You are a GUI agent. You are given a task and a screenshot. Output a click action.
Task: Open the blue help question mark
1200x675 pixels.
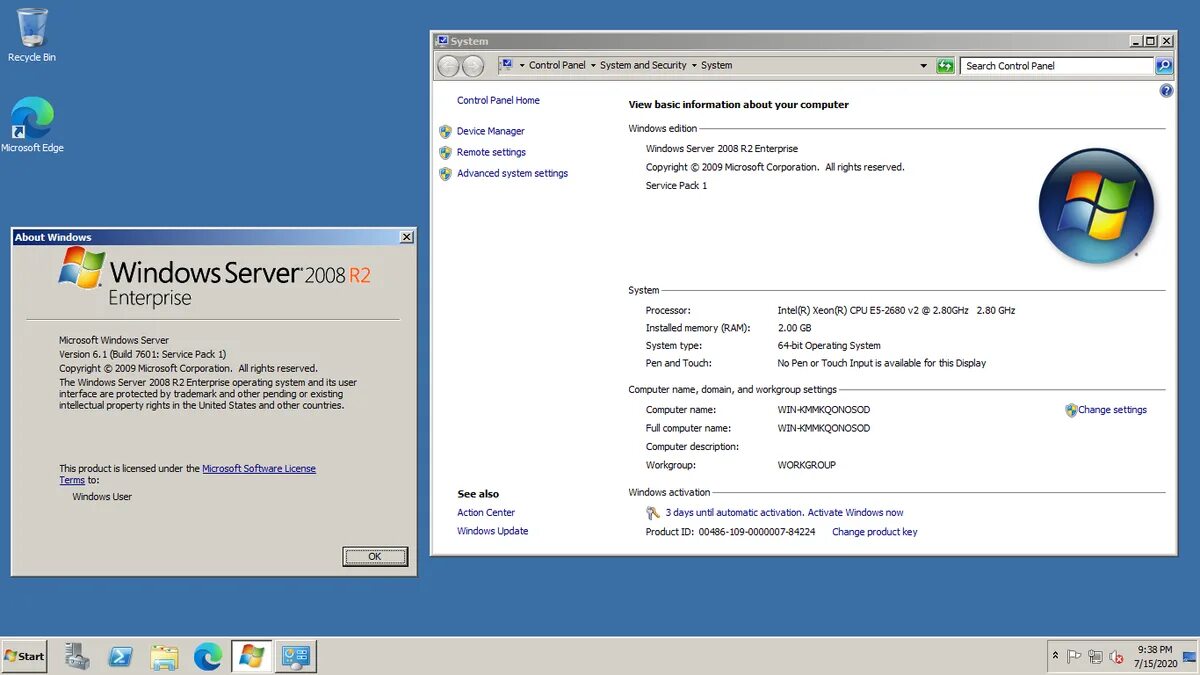(1166, 91)
